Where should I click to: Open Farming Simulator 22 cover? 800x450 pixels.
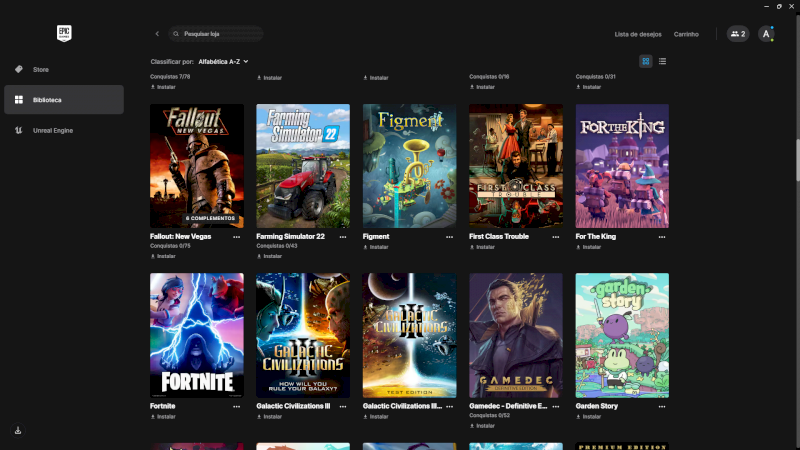coord(303,166)
